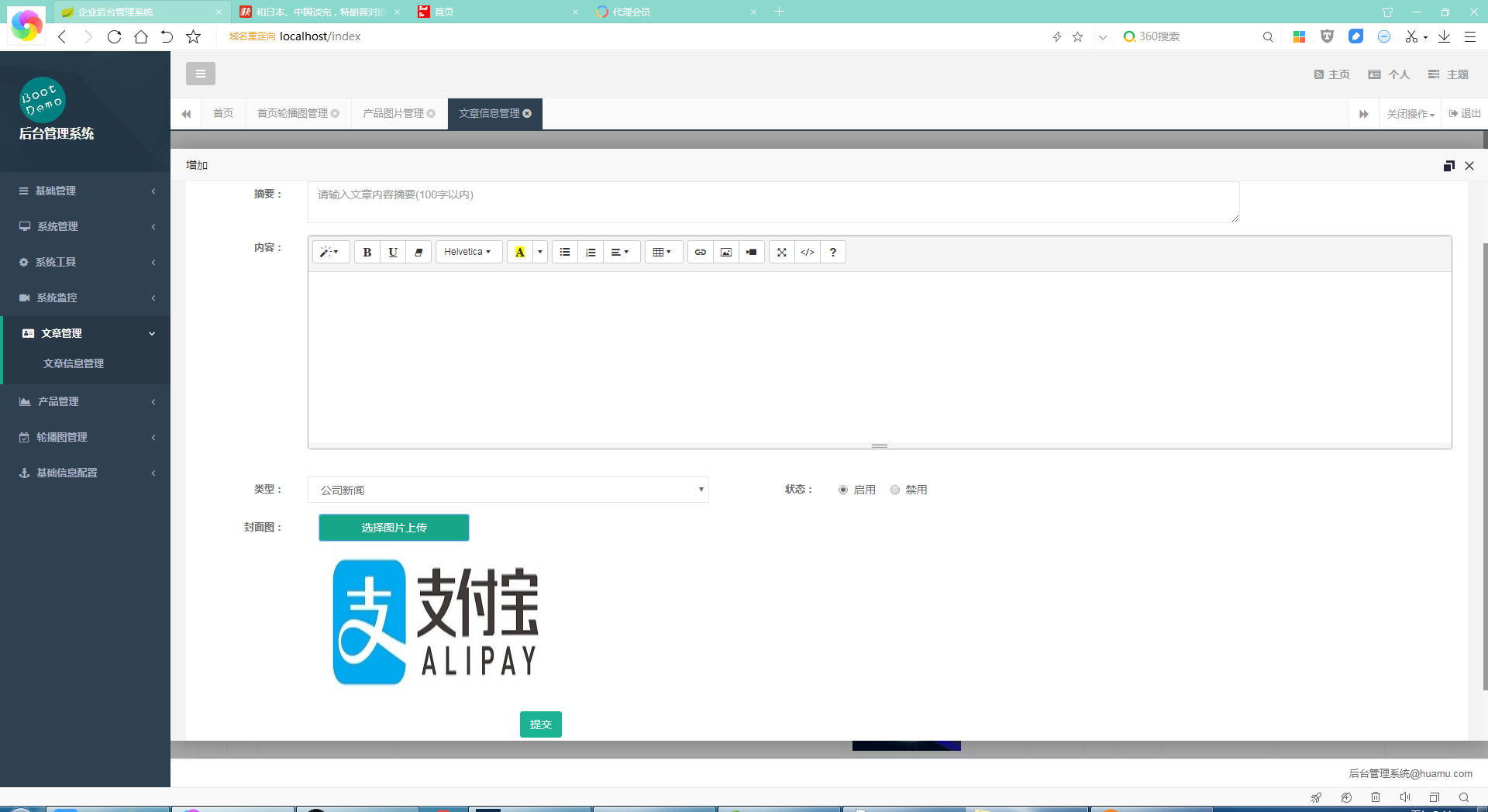Viewport: 1488px width, 812px height.
Task: Switch to browser tab 代理会员
Action: (676, 12)
